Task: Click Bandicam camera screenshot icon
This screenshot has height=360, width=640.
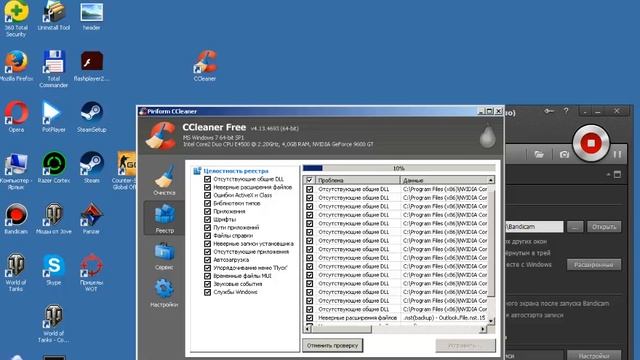Action: [564, 154]
